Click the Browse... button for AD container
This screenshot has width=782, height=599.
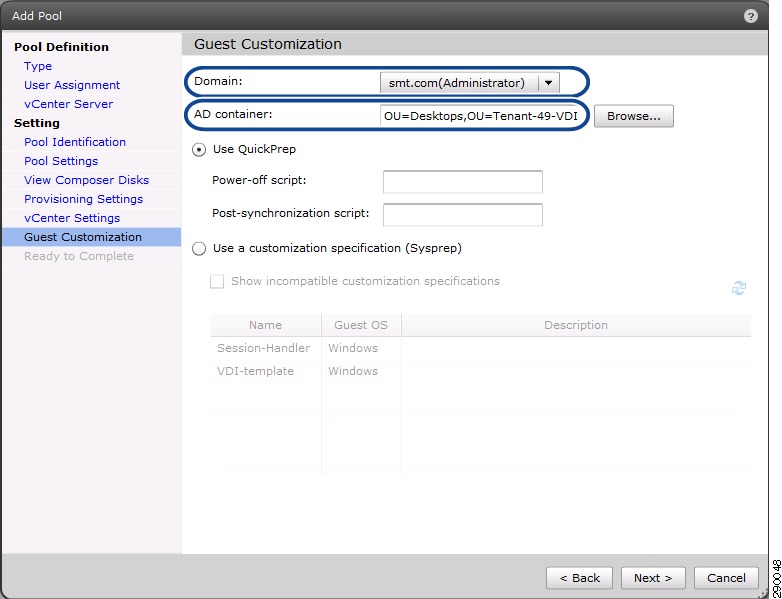tap(633, 116)
